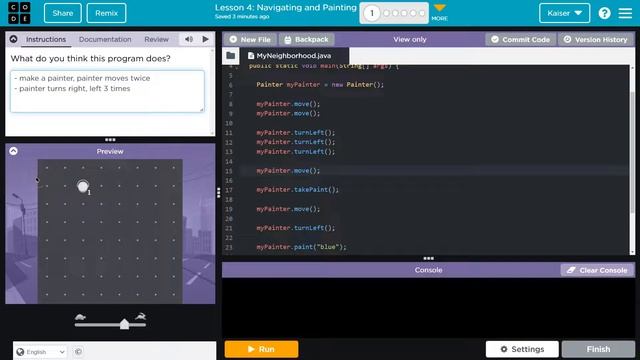Image resolution: width=640 pixels, height=360 pixels.
Task: Select the third level bubble
Action: tap(396, 13)
